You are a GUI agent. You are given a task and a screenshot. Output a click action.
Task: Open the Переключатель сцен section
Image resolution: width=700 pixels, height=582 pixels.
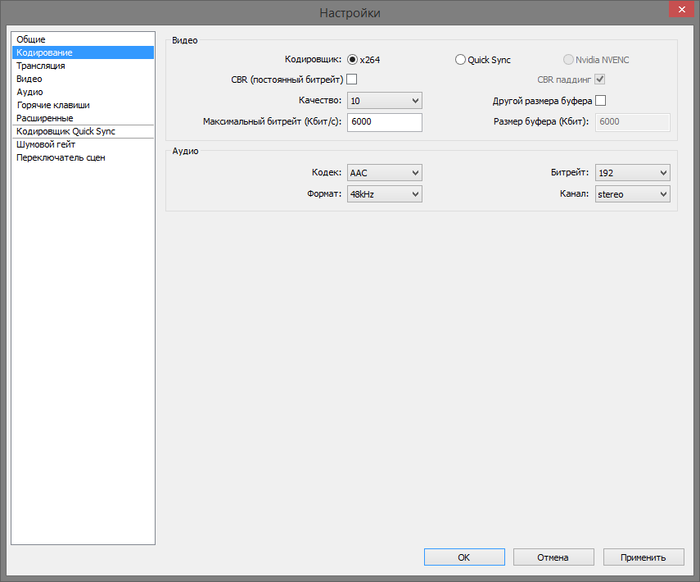83,158
